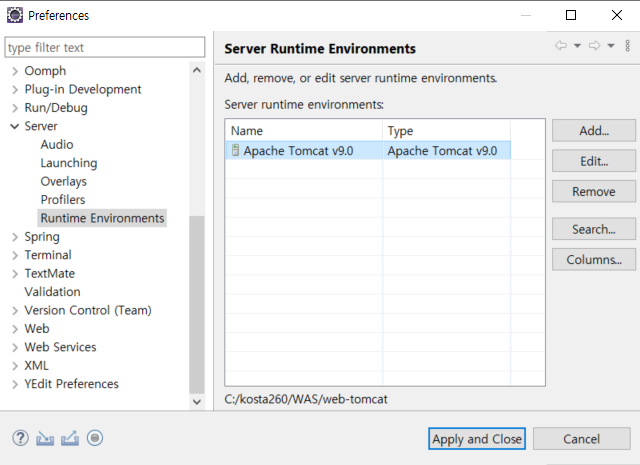Viewport: 640px width, 465px height.
Task: Toggle the Oomph preference recorder icon
Action: (x=95, y=438)
